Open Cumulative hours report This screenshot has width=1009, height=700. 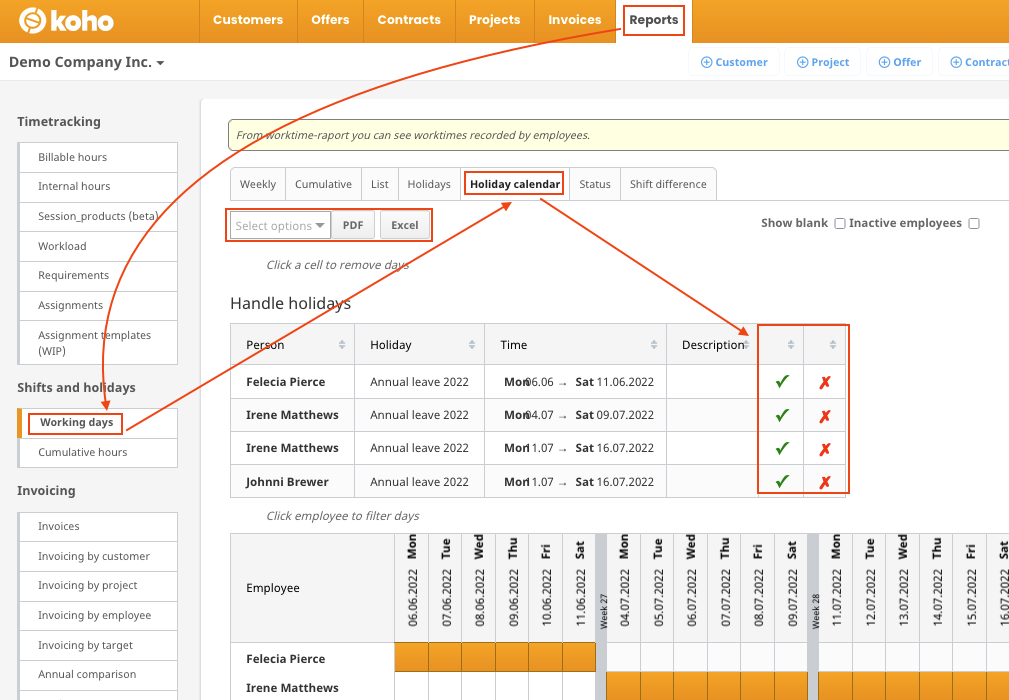tap(98, 452)
